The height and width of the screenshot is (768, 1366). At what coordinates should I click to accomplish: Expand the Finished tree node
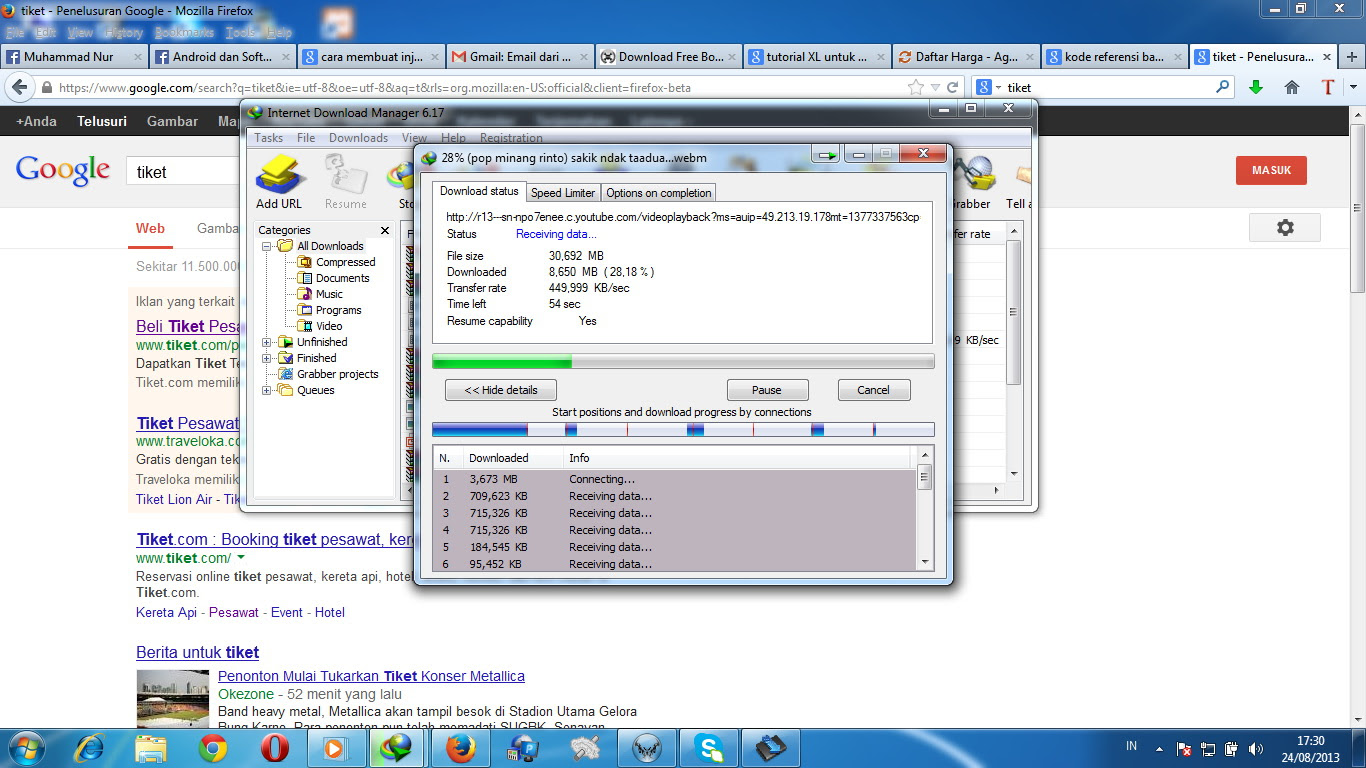point(267,358)
